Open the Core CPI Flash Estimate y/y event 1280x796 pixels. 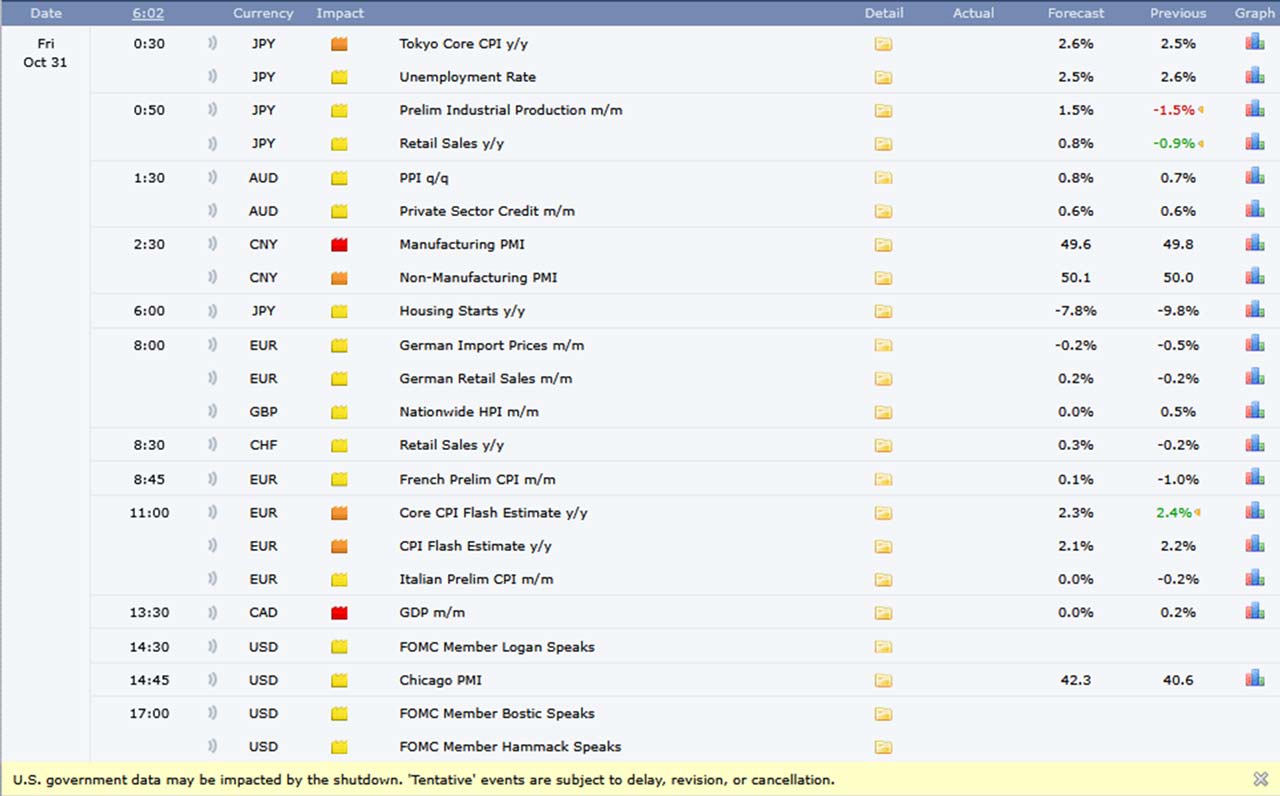pyautogui.click(x=493, y=513)
